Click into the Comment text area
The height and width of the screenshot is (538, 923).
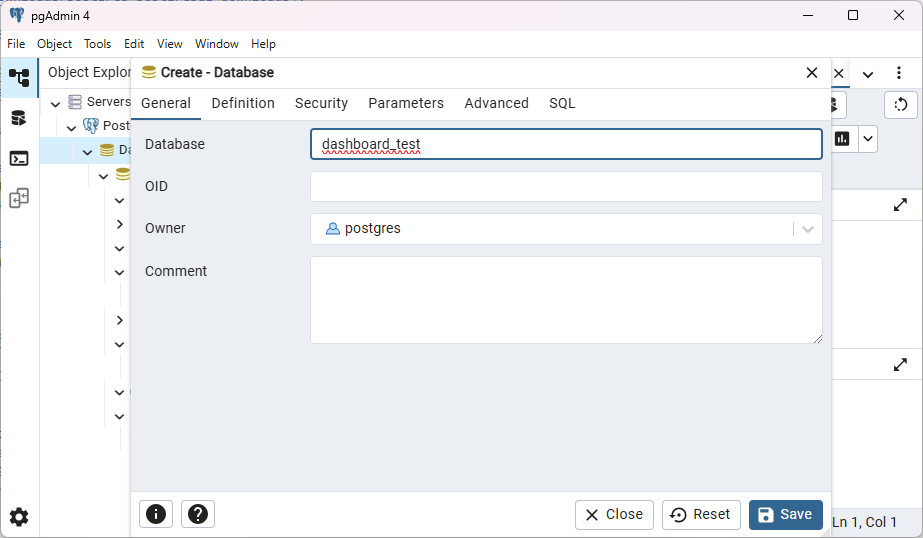coord(566,300)
